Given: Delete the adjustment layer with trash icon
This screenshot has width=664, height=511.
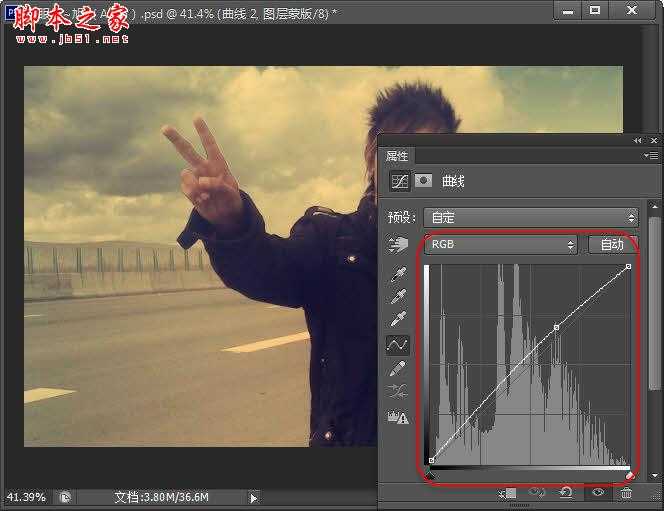Looking at the screenshot, I should pyautogui.click(x=627, y=492).
